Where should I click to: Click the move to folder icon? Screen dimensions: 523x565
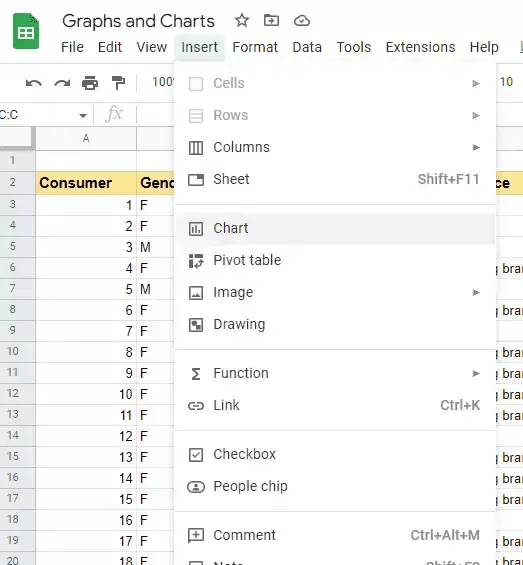271,21
